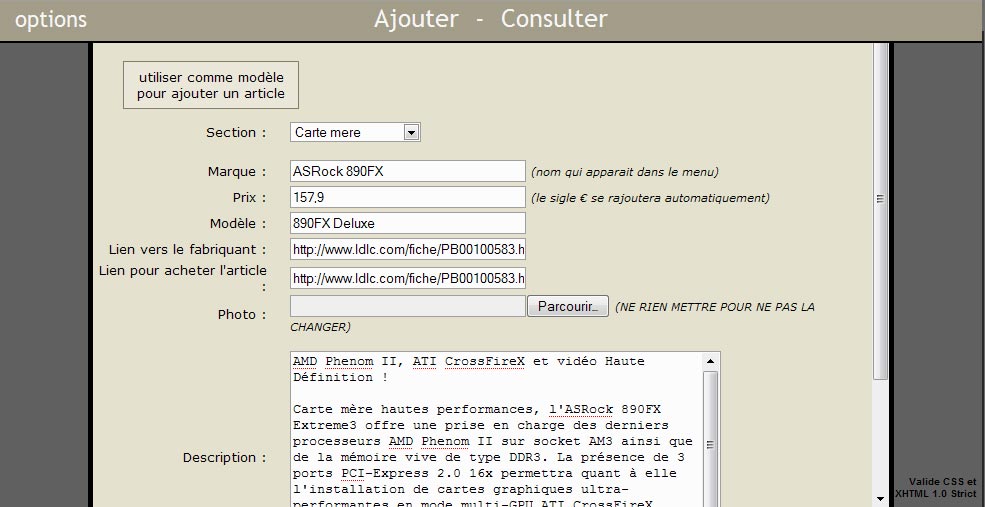Click inside the Description text area
This screenshot has width=985, height=507.
[x=495, y=430]
